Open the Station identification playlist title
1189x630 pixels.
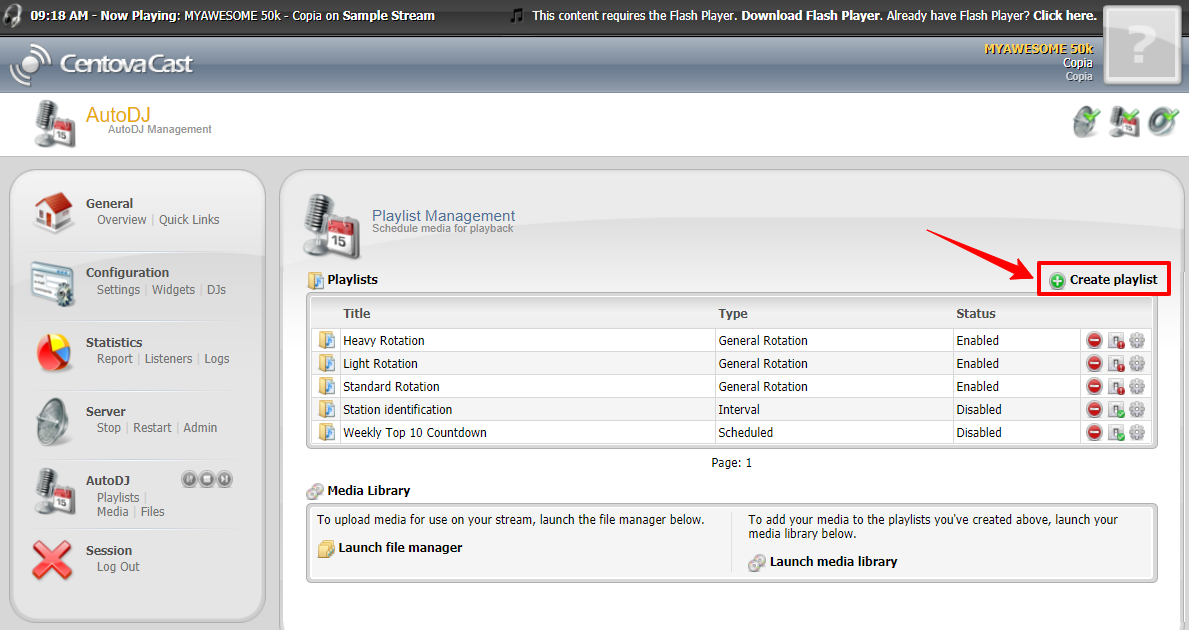coord(397,409)
